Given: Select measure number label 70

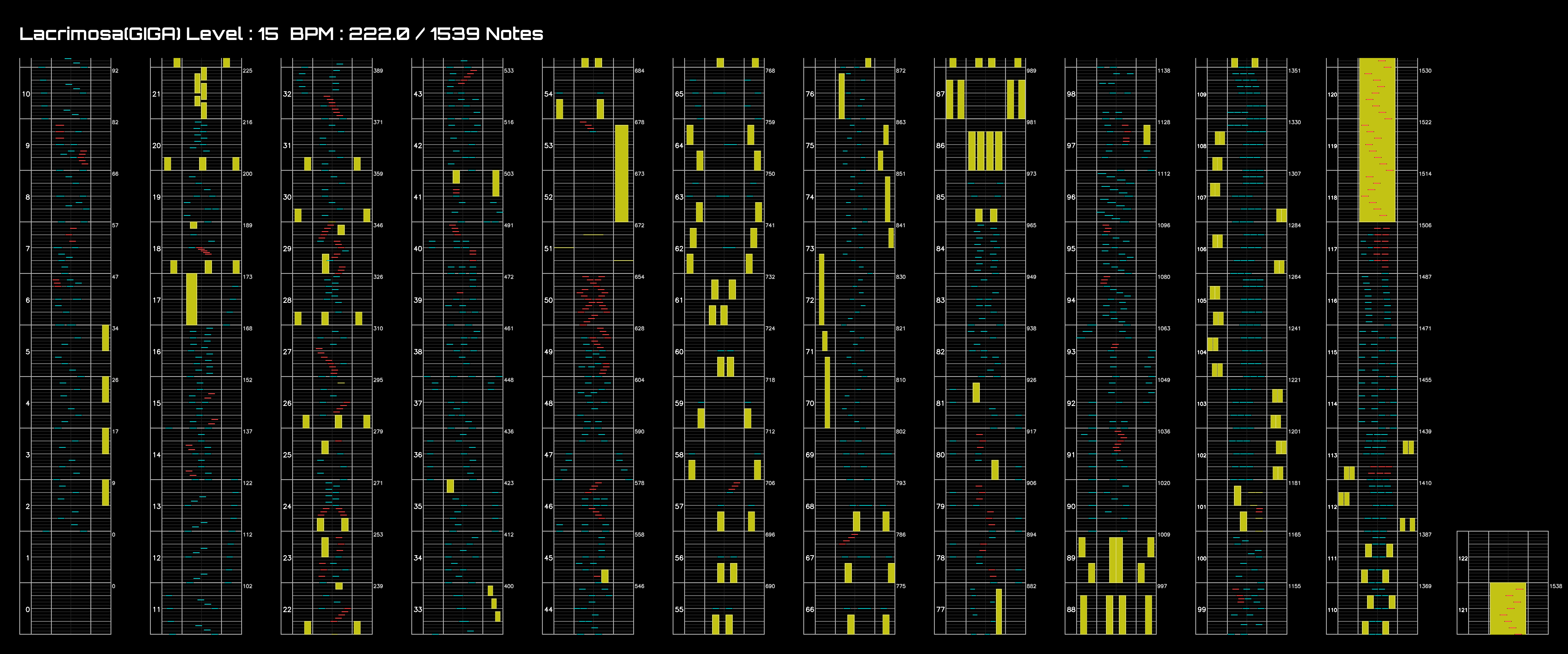Looking at the screenshot, I should pos(809,403).
